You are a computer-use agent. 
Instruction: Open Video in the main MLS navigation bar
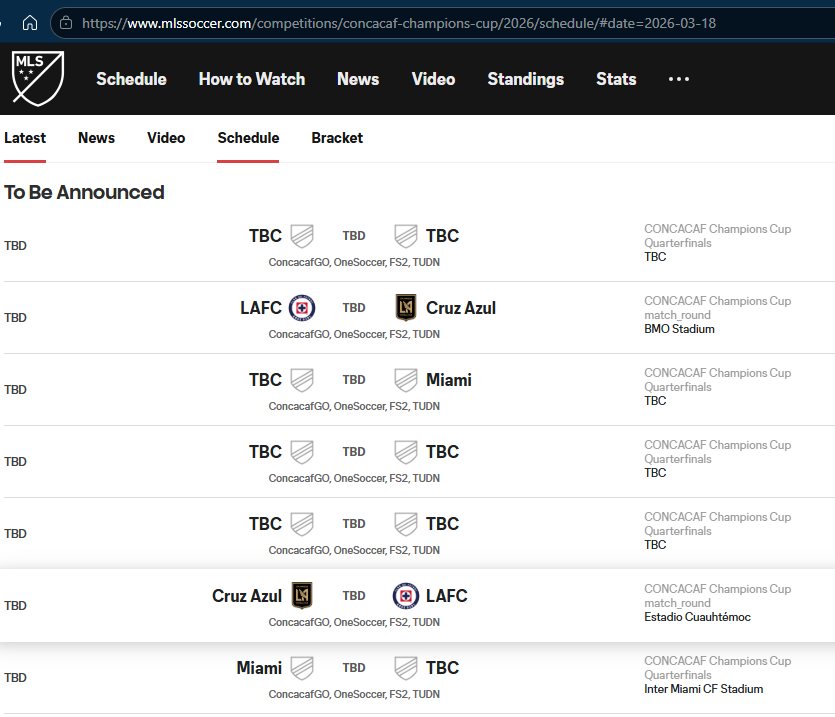point(433,79)
